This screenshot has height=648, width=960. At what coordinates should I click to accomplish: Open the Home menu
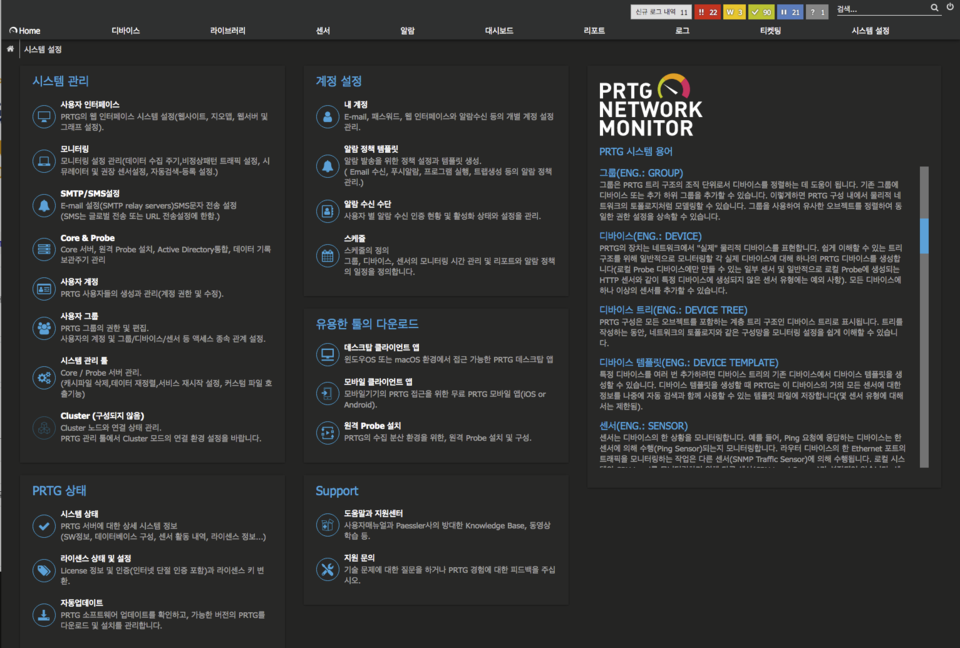(25, 31)
